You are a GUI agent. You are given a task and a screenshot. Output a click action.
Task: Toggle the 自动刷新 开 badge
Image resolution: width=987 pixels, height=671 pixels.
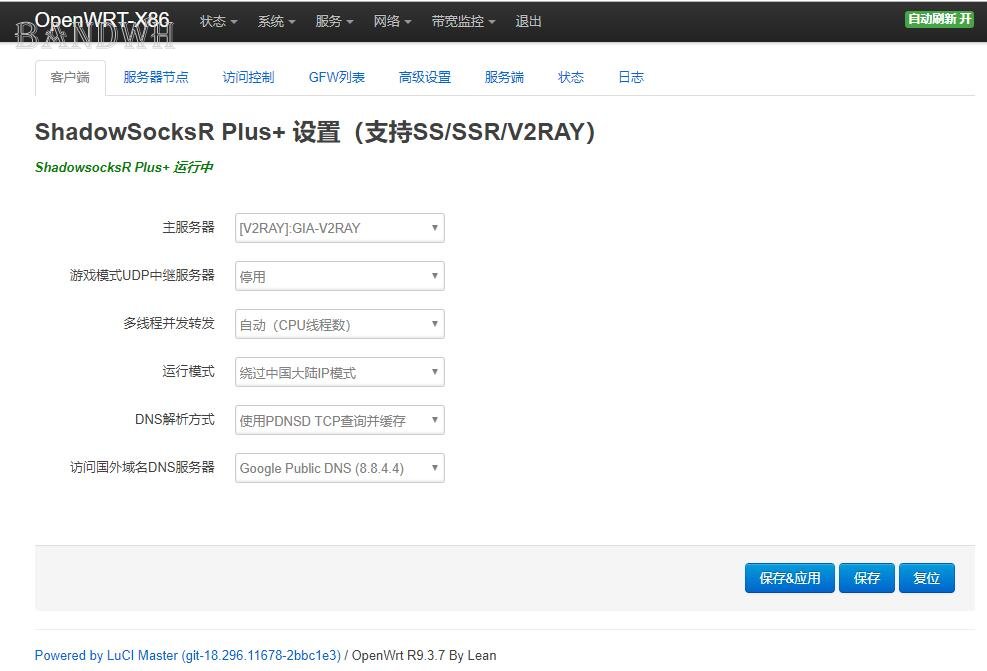(x=939, y=20)
